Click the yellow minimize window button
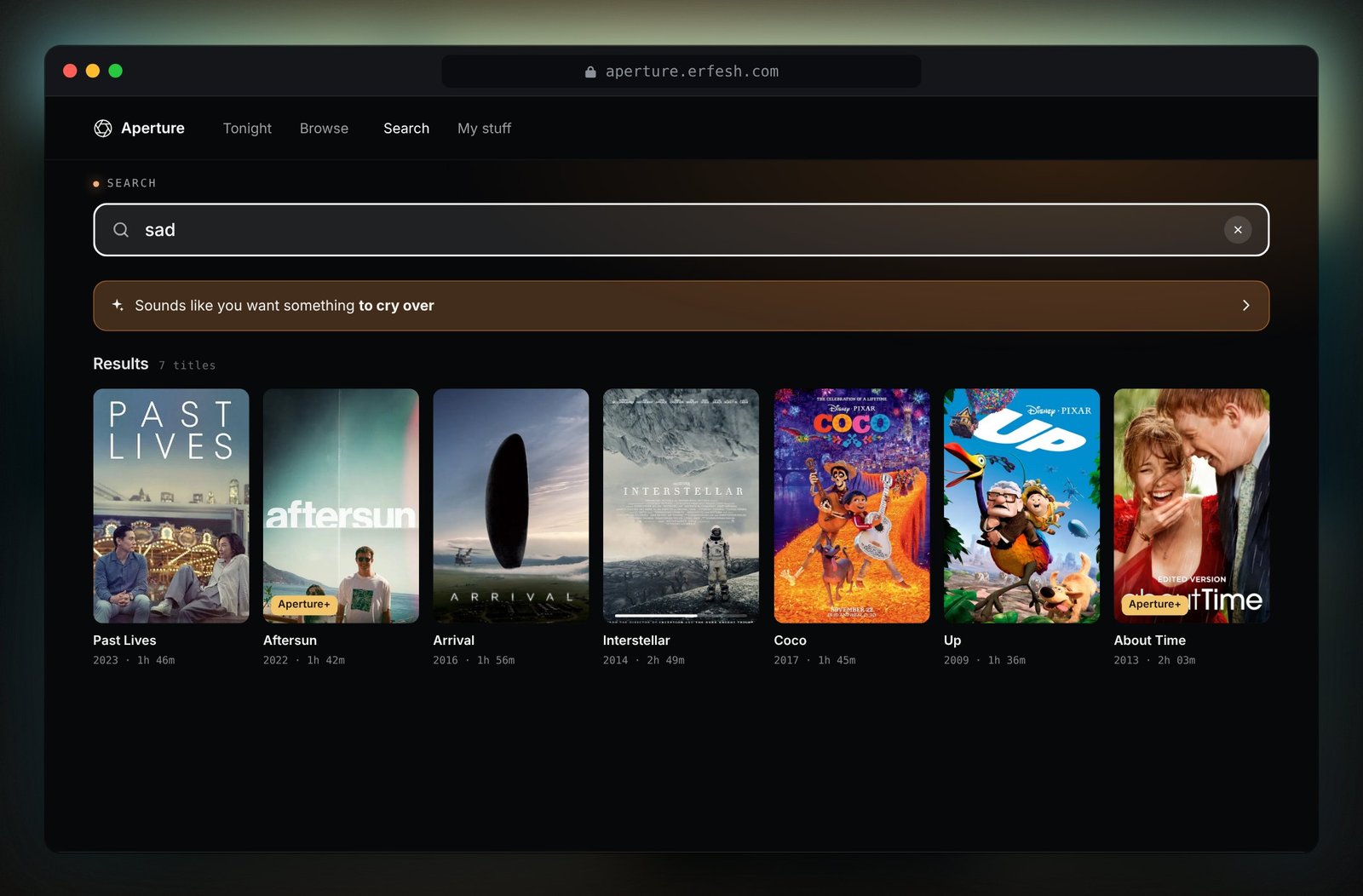This screenshot has width=1363, height=896. 93,71
